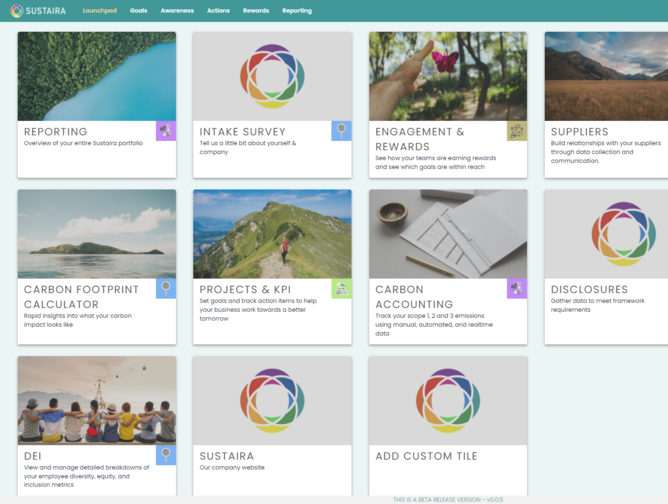668x504 pixels.
Task: Open the Disclosures tile flower logo image
Action: 606,234
